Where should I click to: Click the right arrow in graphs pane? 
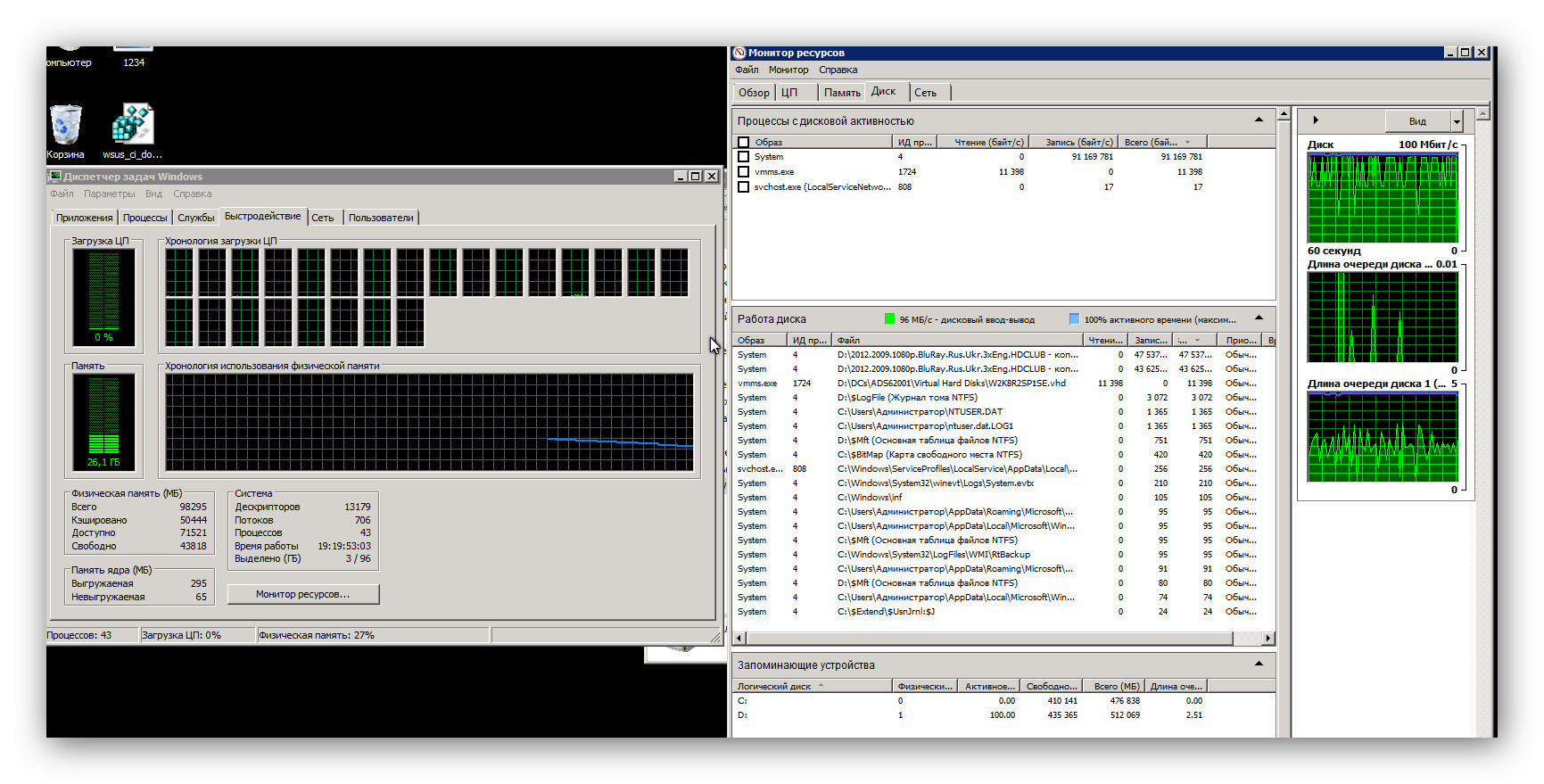click(1315, 120)
